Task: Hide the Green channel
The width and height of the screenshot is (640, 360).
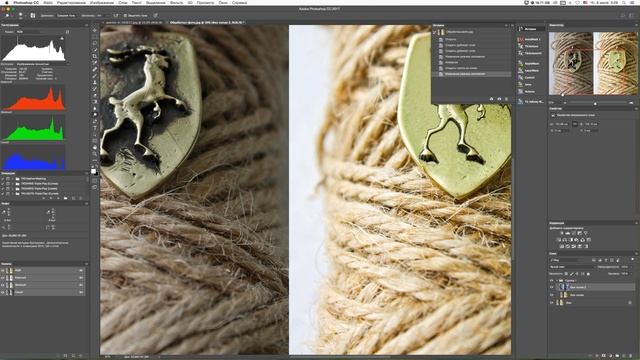Action: tap(3, 285)
